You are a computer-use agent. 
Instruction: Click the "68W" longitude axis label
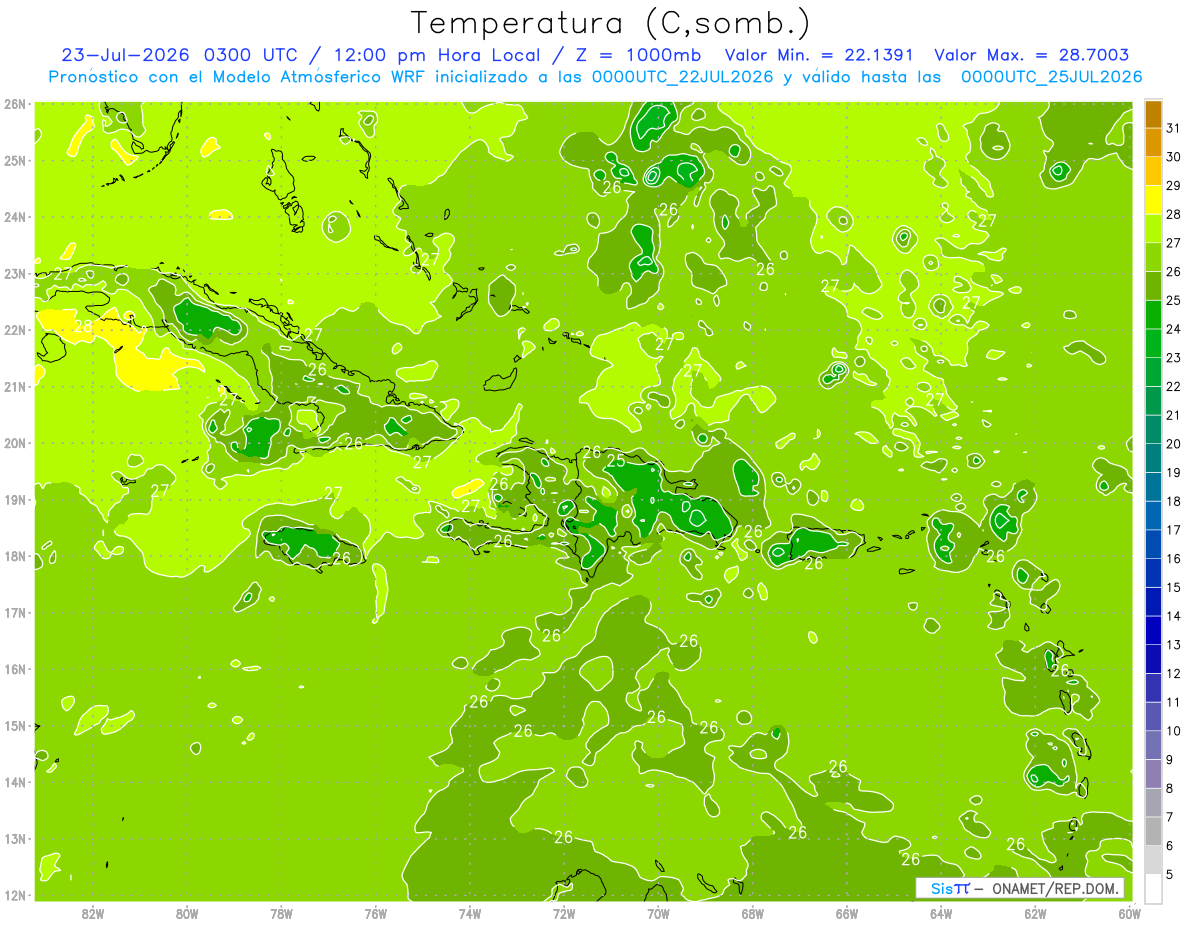coord(753,913)
